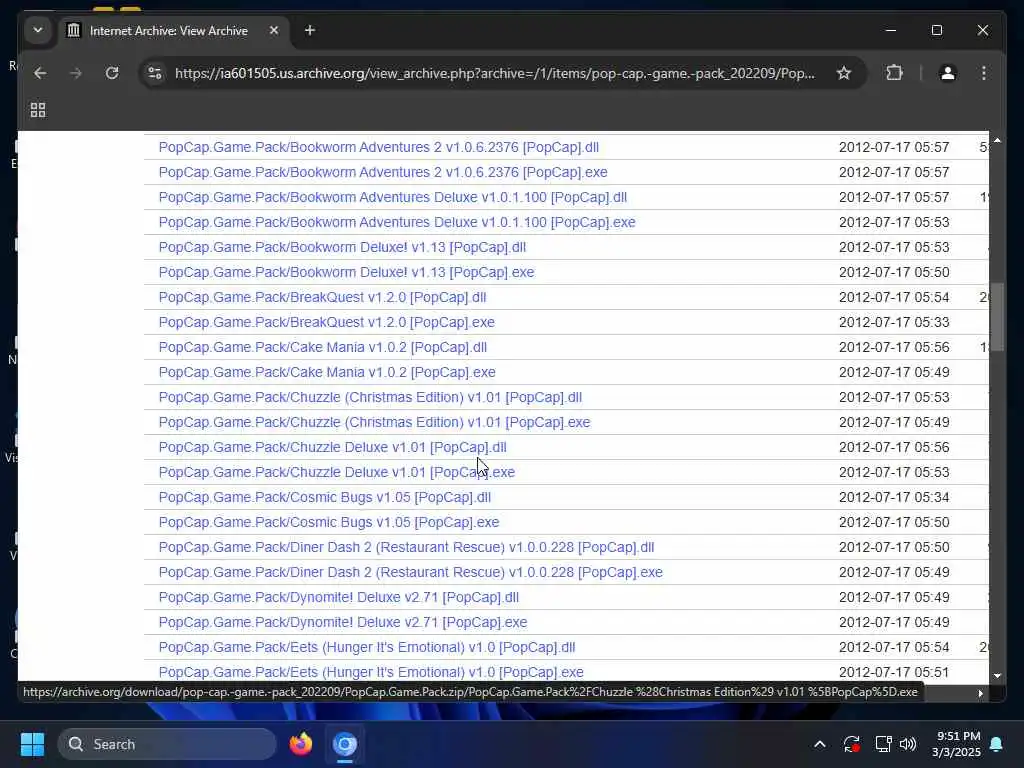
Task: Click the scrollbar up arrow
Action: click(x=997, y=140)
